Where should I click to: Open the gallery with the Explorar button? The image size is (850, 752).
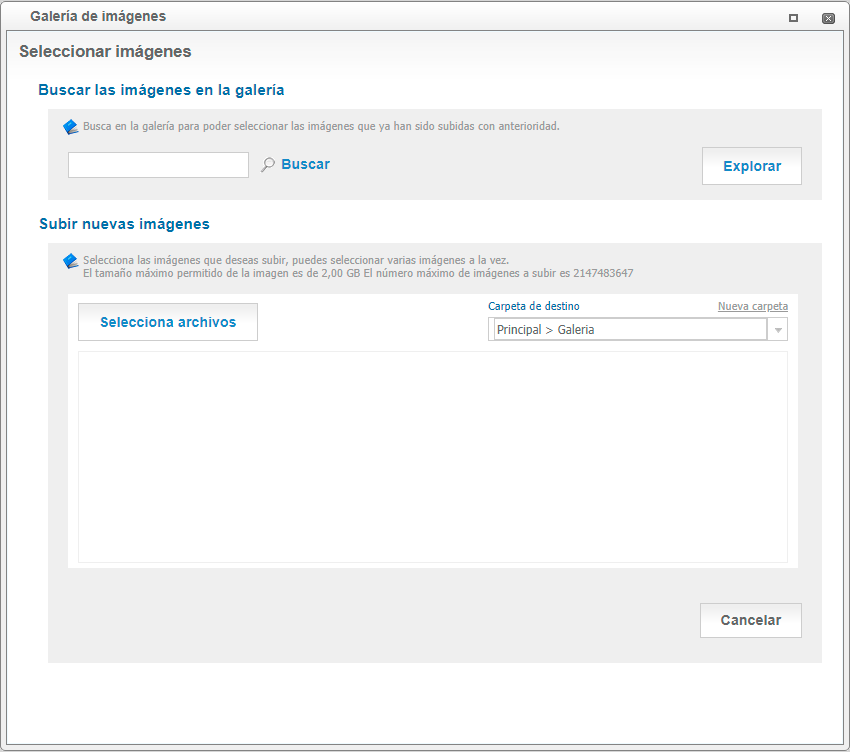tap(751, 166)
